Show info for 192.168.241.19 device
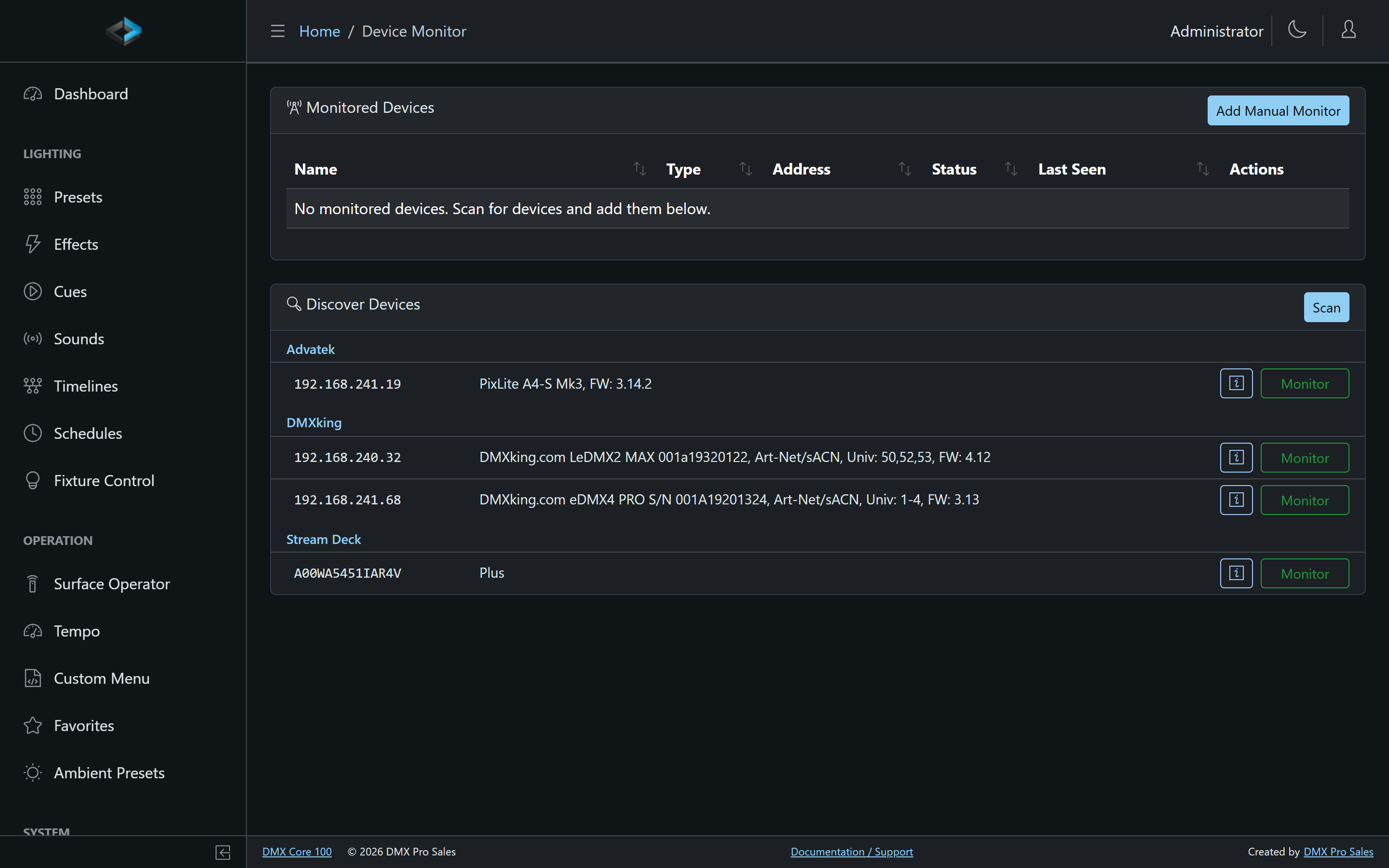This screenshot has height=868, width=1389. (1236, 383)
